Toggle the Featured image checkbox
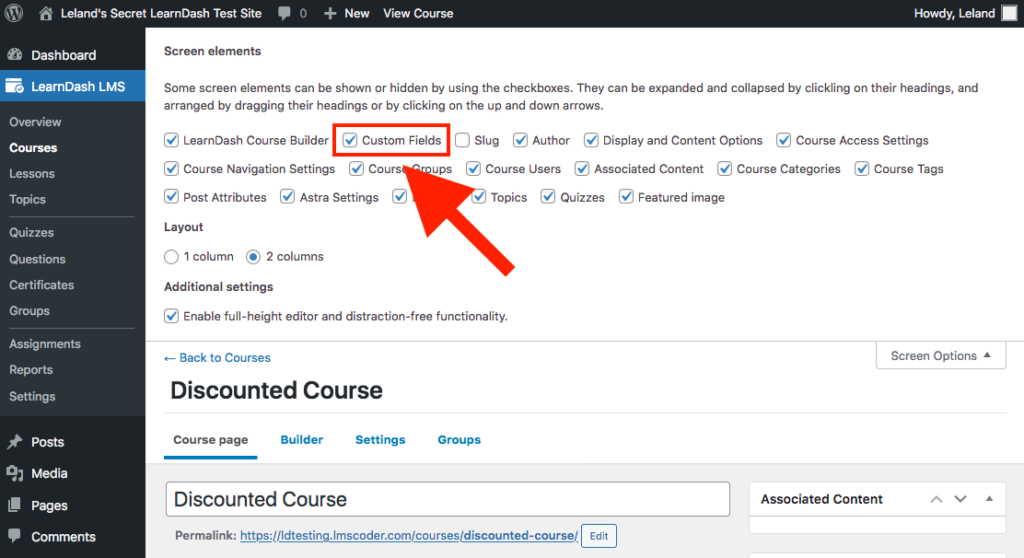 627,197
